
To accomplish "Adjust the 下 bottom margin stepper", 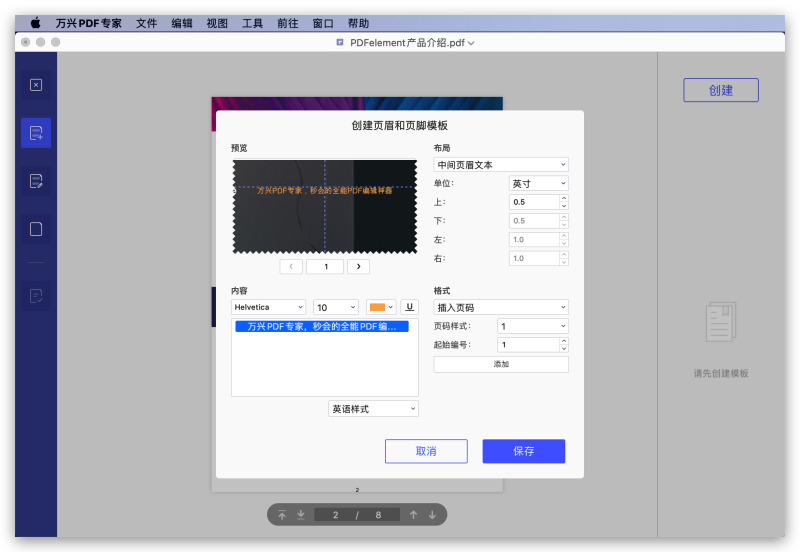I will point(564,221).
